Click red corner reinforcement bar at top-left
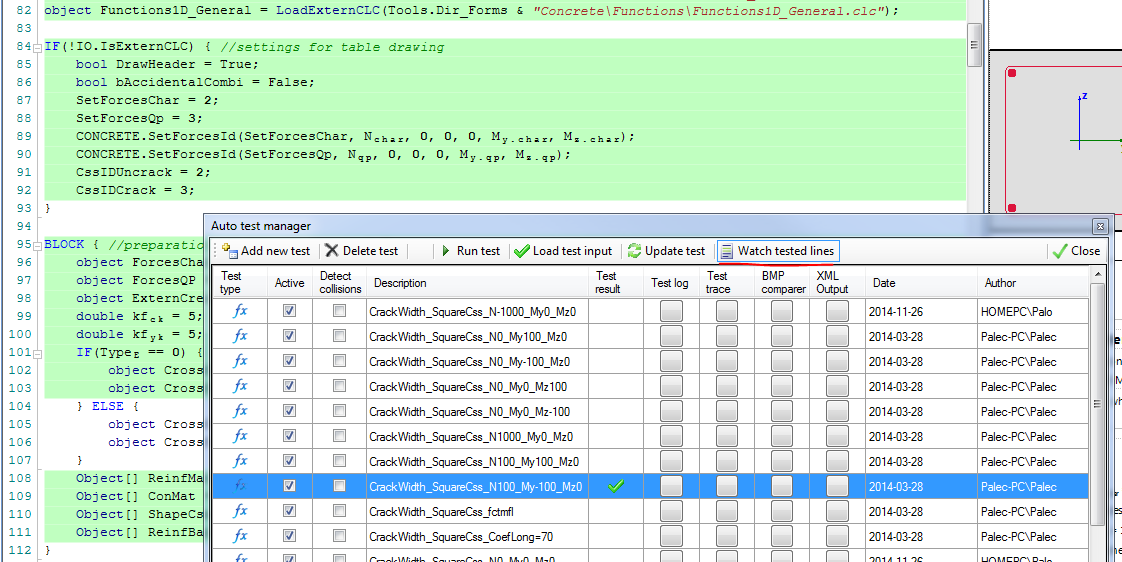Viewport: 1122px width, 562px height. tap(1012, 72)
